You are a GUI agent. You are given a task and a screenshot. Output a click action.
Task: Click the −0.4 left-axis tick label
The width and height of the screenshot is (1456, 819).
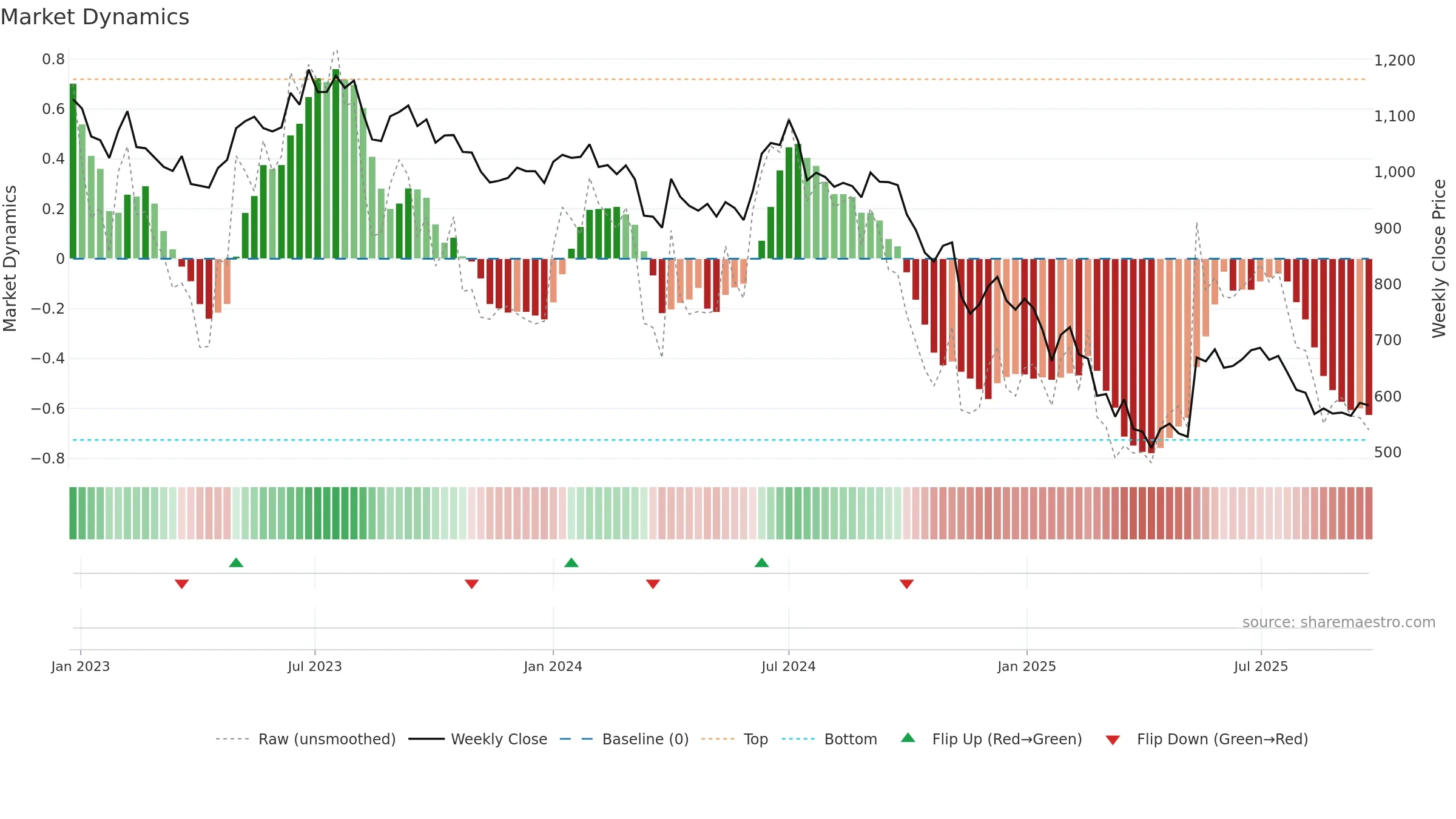pos(48,358)
